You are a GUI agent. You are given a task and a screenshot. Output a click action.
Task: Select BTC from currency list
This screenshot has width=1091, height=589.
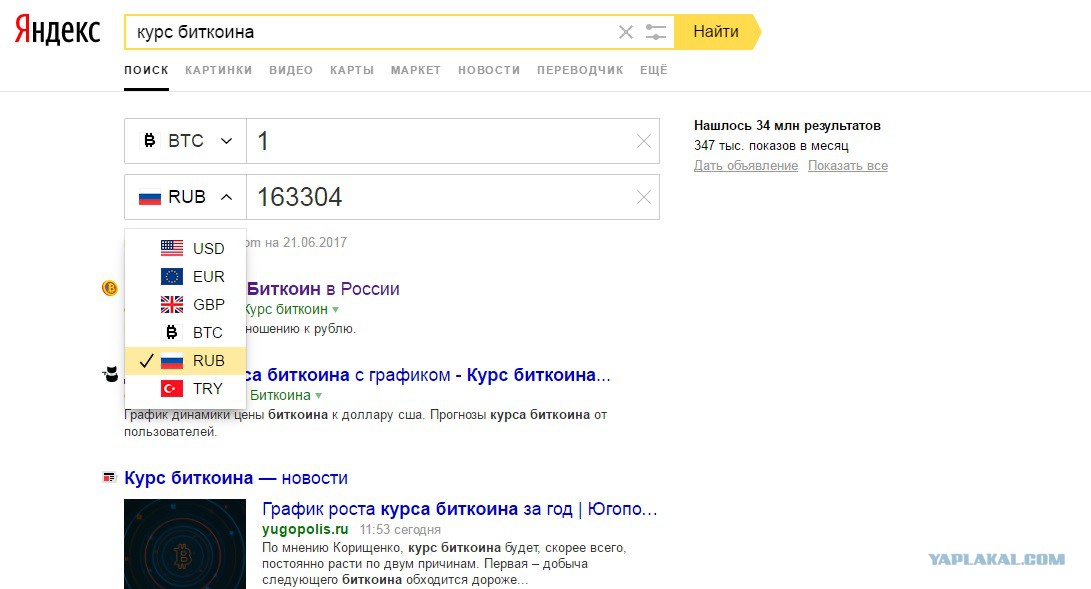click(185, 332)
